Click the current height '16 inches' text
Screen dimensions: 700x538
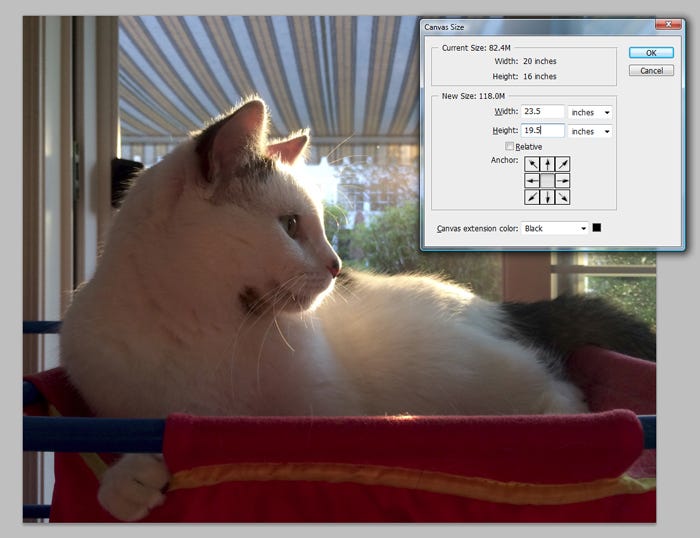540,76
